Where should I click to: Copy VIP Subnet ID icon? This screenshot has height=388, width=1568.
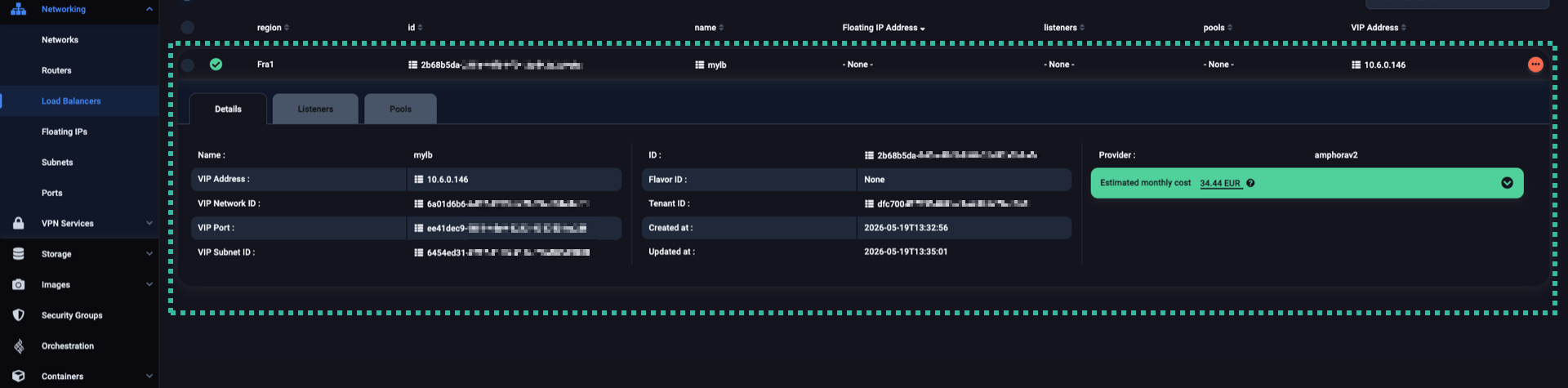click(x=418, y=253)
